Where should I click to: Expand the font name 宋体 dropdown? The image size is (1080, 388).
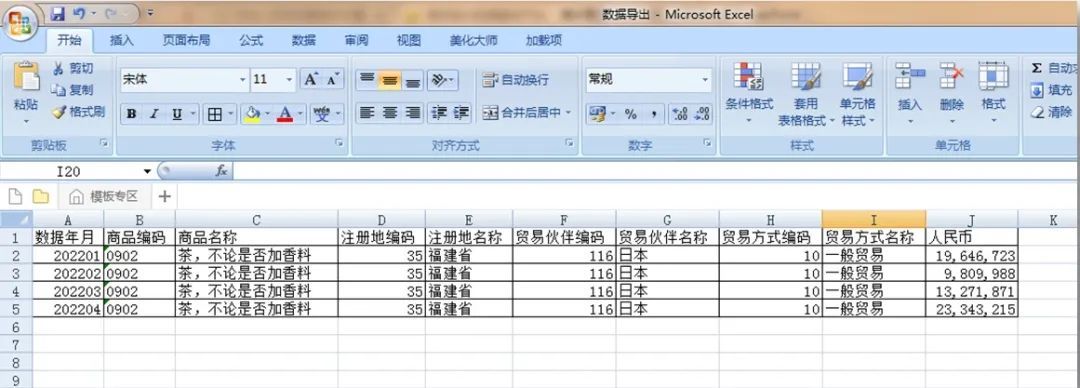242,80
